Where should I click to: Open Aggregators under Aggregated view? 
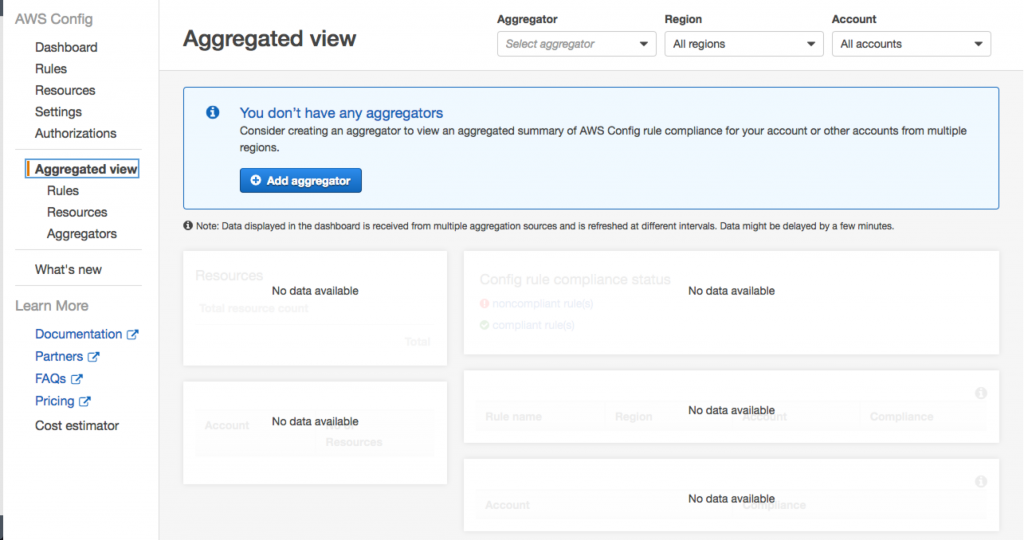pos(82,234)
